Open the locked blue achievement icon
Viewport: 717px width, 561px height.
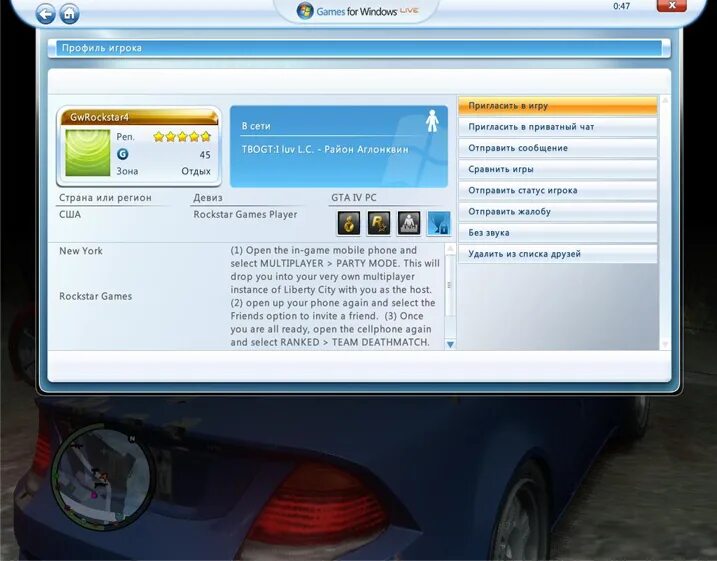coord(439,223)
